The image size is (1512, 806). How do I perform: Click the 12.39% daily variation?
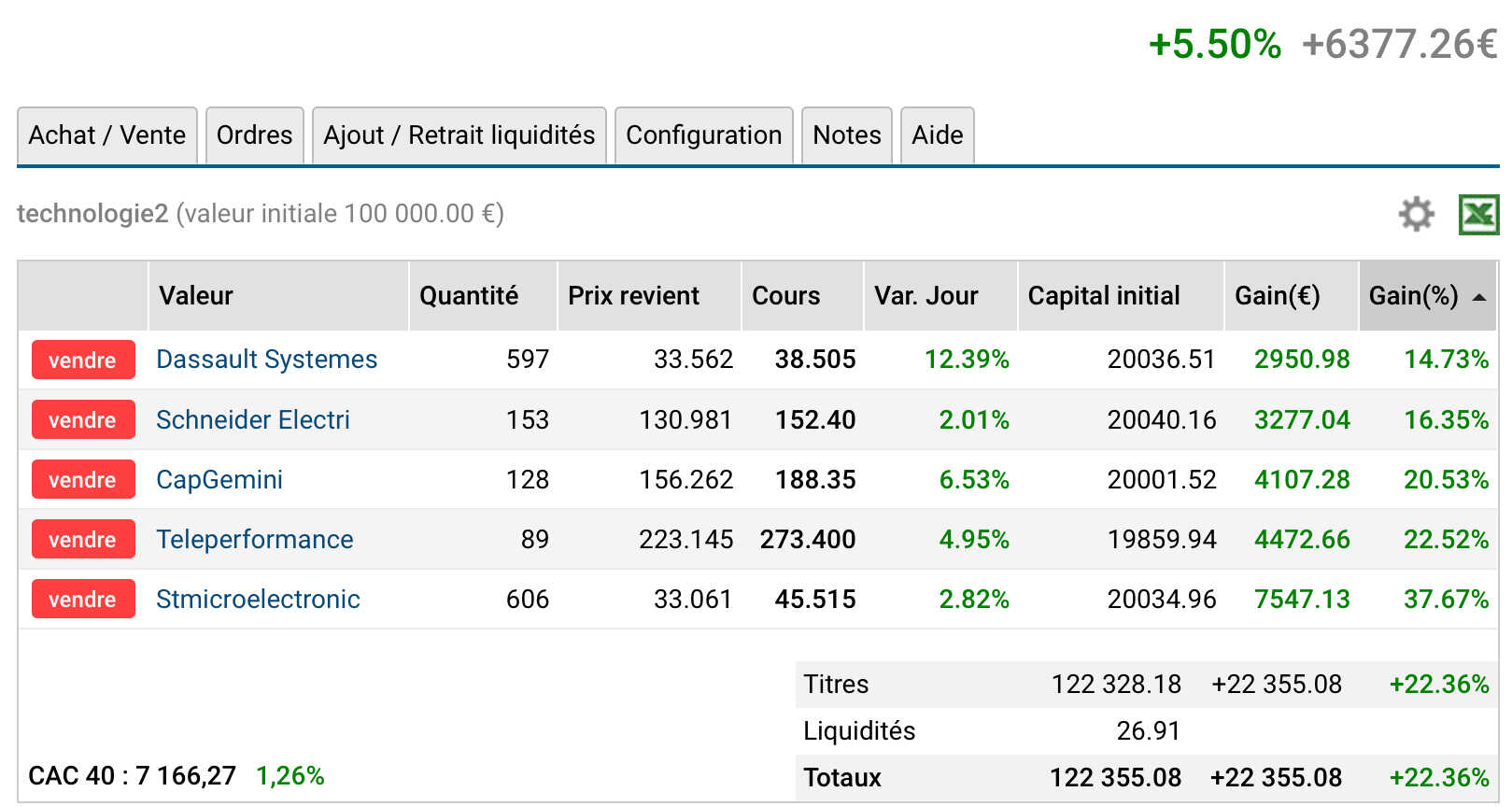pyautogui.click(x=967, y=360)
